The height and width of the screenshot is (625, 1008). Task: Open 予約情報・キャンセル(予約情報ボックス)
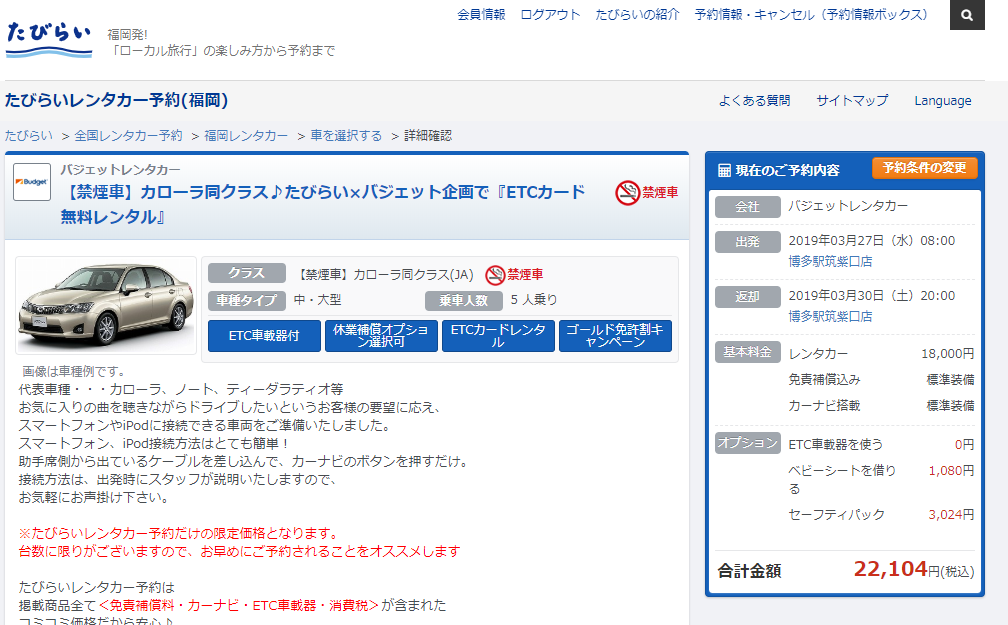[x=811, y=14]
